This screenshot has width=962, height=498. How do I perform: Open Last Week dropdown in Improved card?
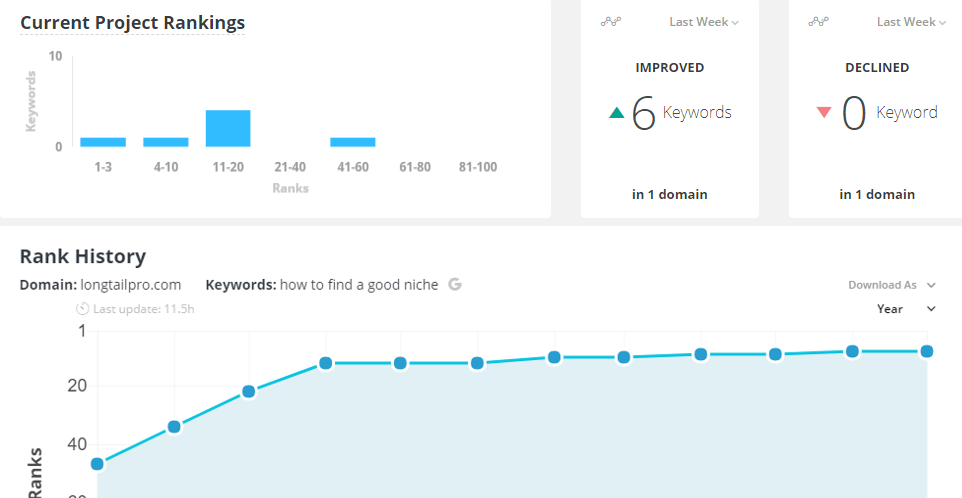pos(704,22)
